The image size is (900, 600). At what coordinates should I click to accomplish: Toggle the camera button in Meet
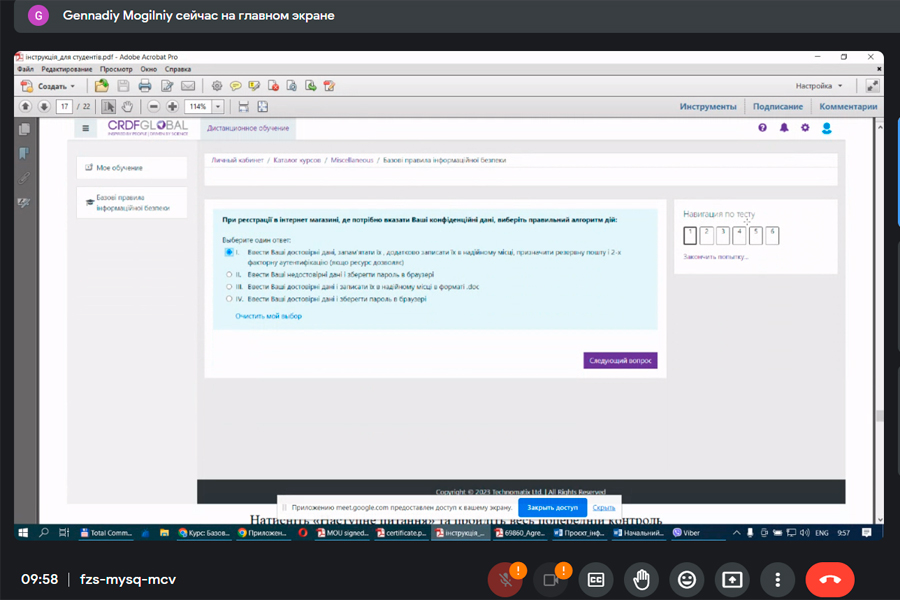(550, 579)
